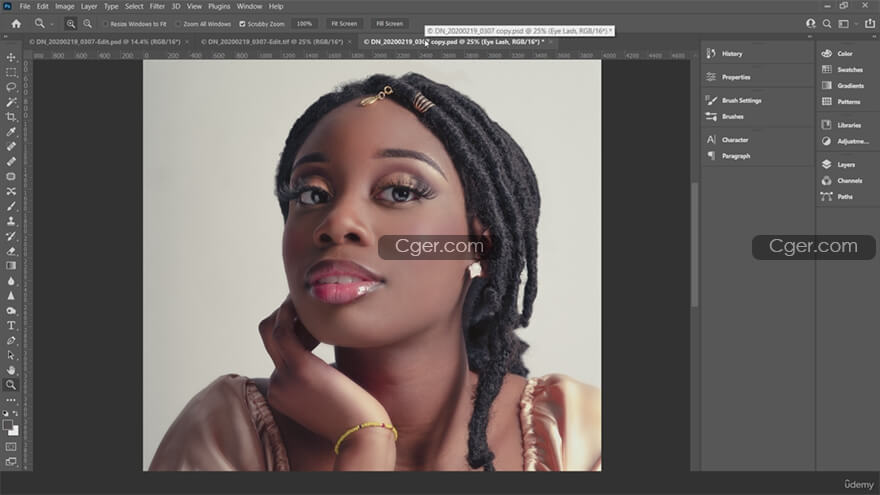The image size is (880, 495).
Task: Select the Rectangular Marquee tool
Action: [11, 72]
